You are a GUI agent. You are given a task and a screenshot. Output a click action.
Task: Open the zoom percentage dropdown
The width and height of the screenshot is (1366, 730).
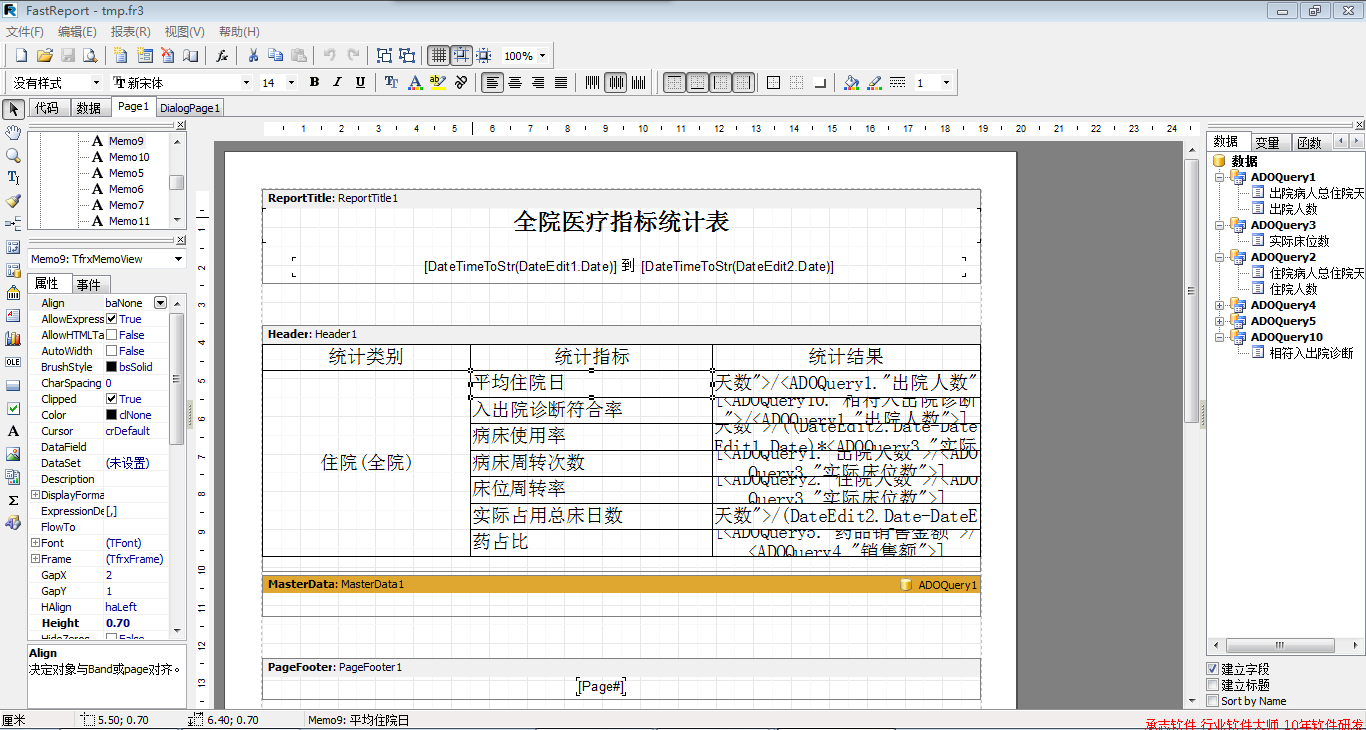(543, 56)
